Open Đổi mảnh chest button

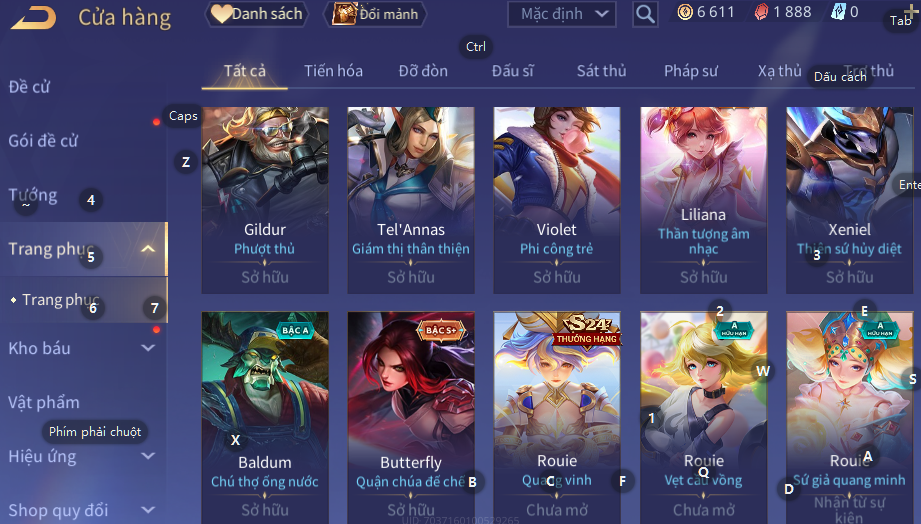click(x=375, y=14)
